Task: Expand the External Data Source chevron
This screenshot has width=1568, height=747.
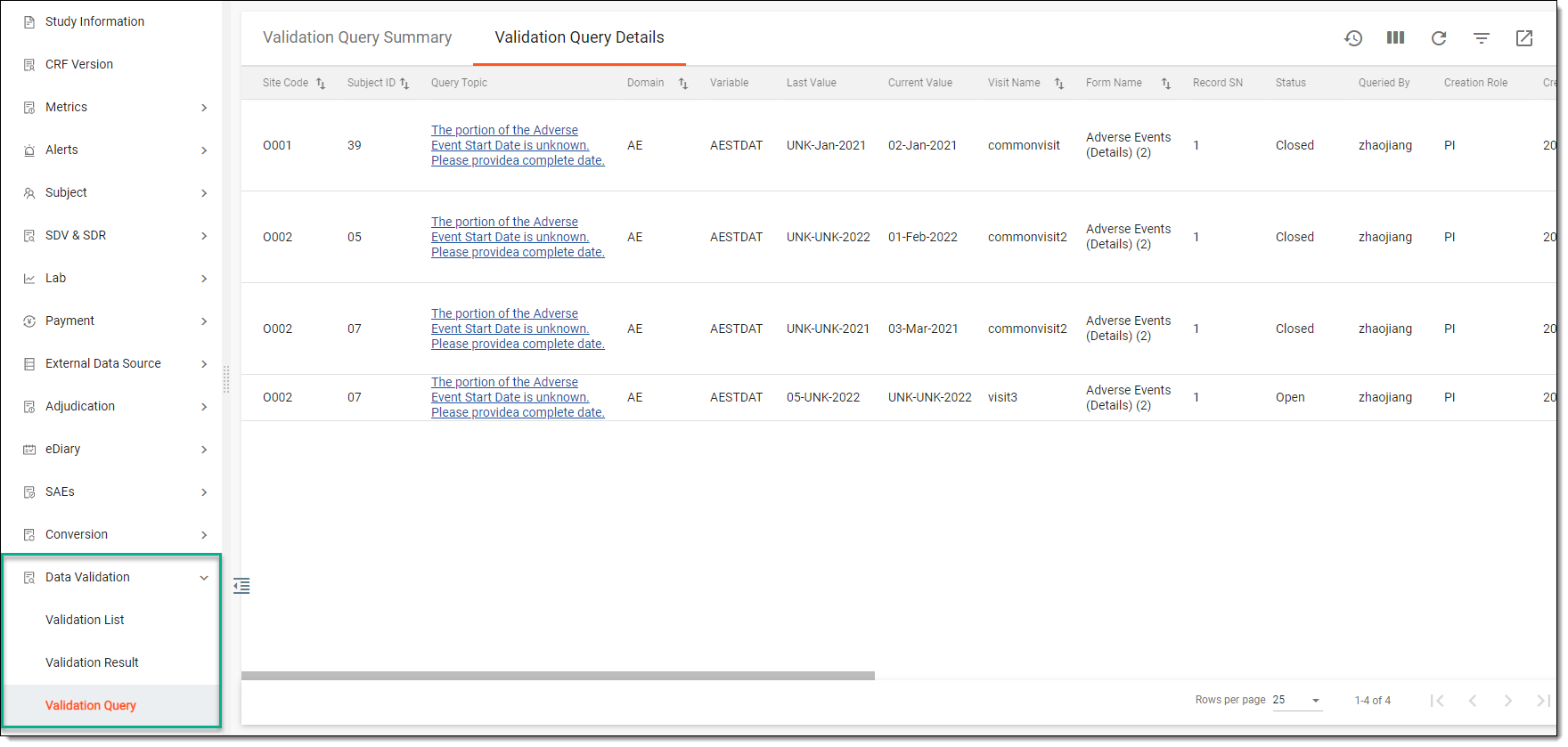Action: pos(204,364)
